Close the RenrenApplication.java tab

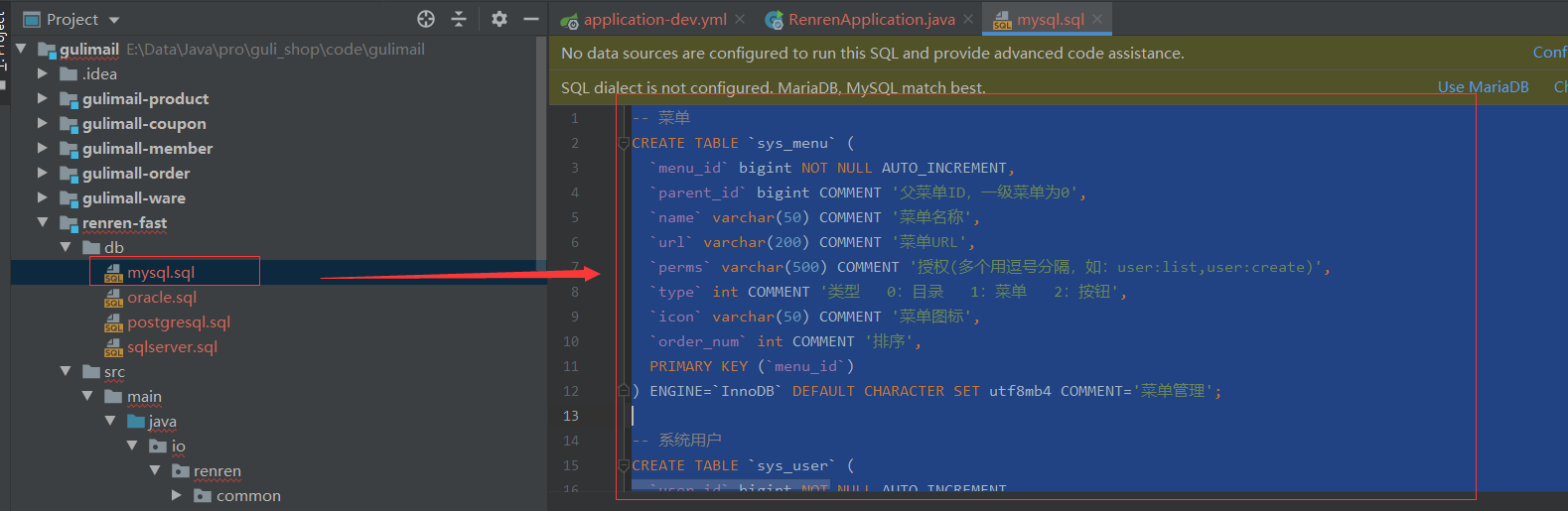(968, 19)
